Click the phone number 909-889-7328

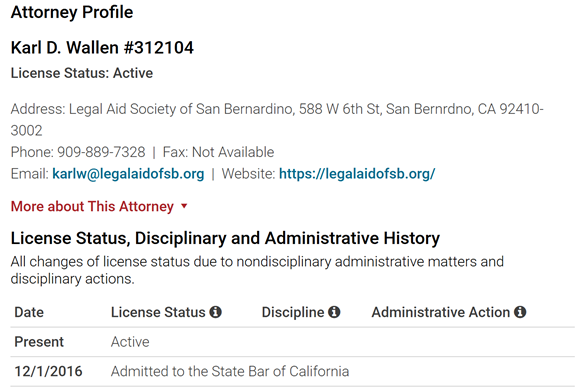coord(101,152)
